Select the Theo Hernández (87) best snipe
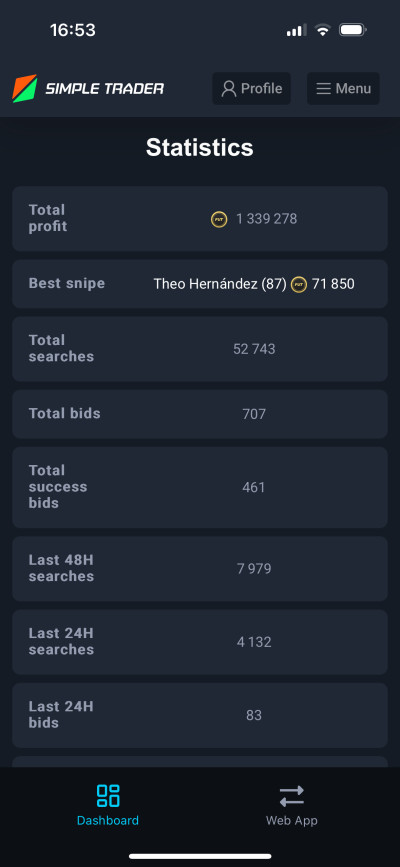400x867 pixels. coord(220,284)
